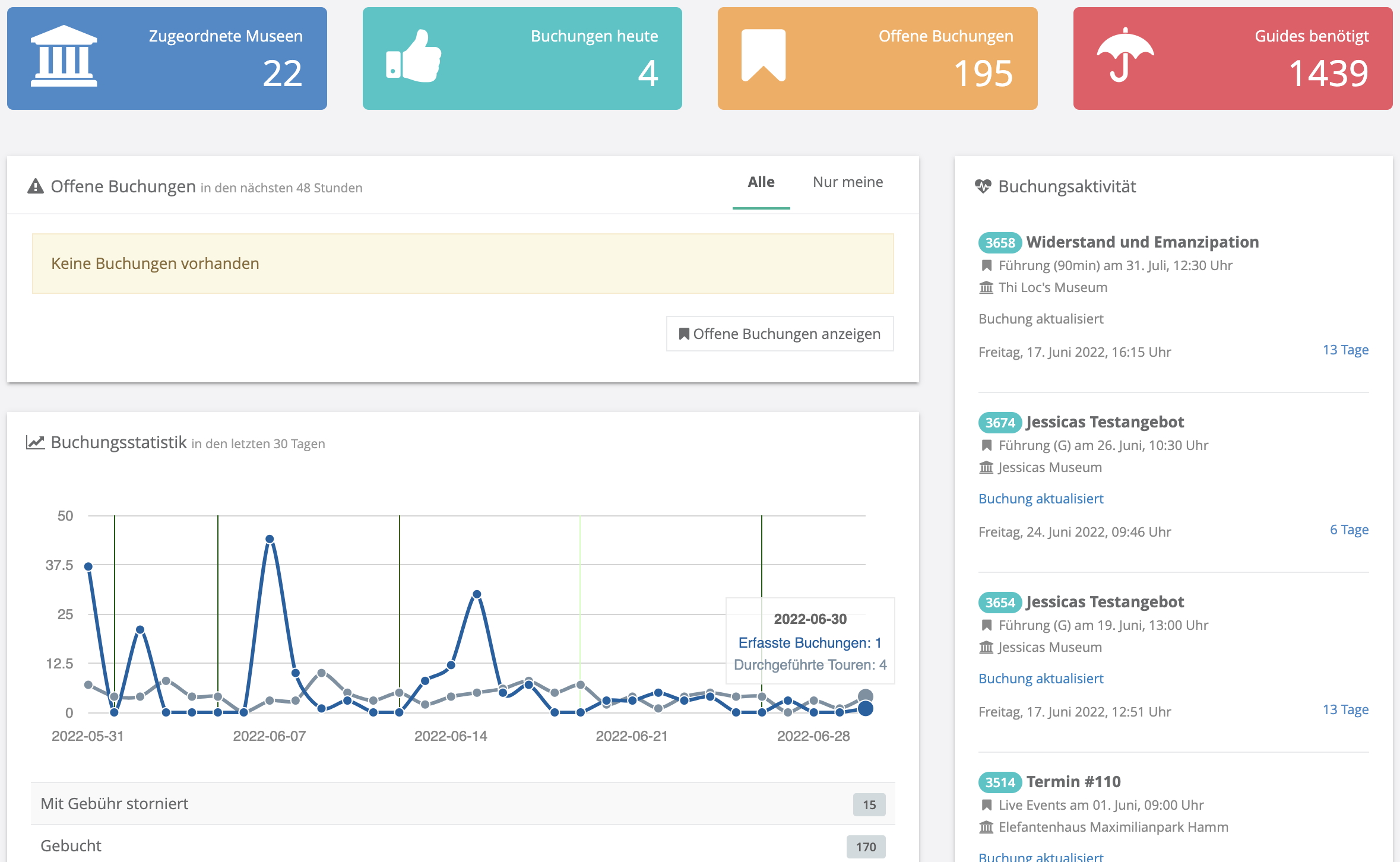Click the 6 Tage link
Screen dimensions: 1400x862
coord(1348,530)
